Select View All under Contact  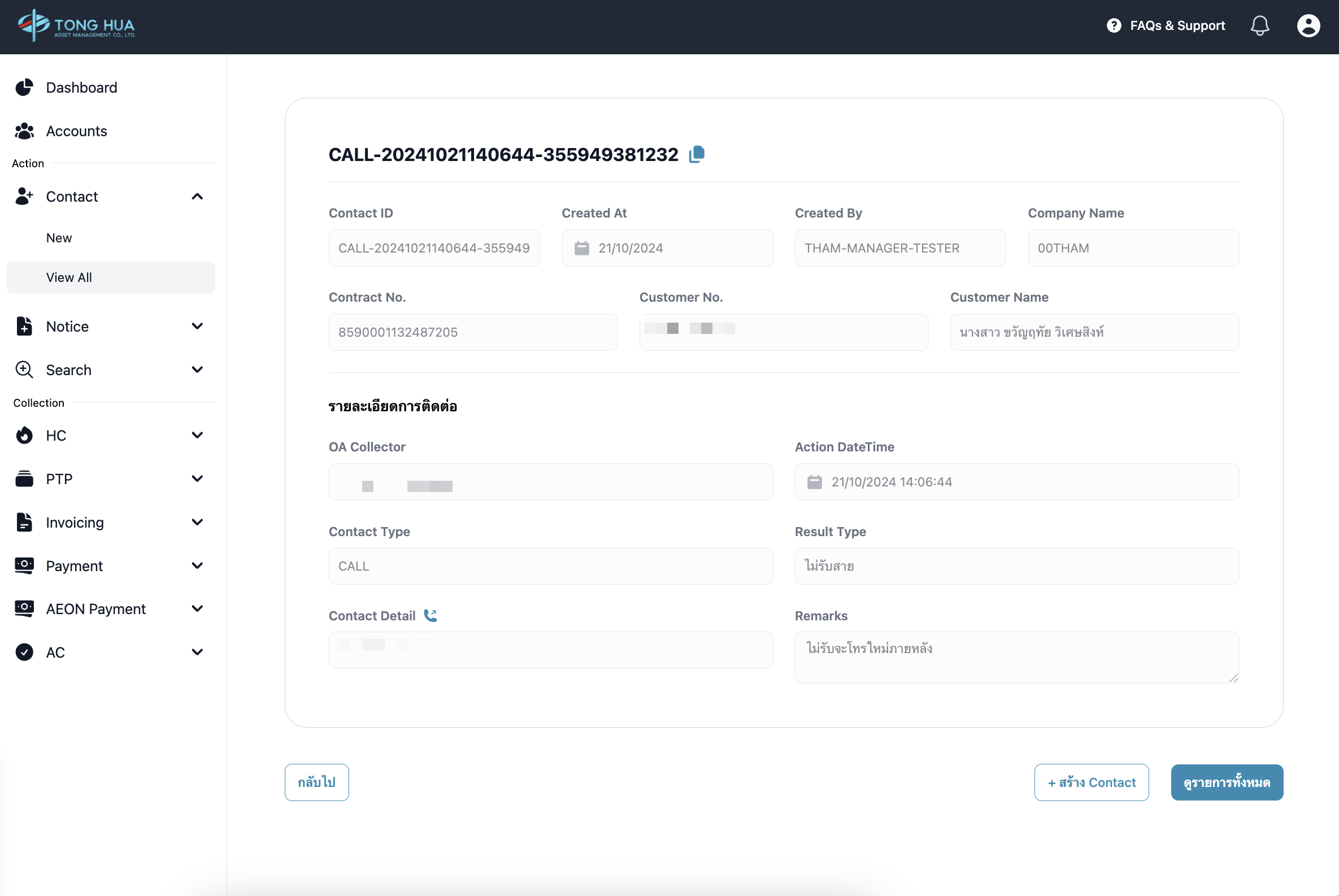coord(68,278)
